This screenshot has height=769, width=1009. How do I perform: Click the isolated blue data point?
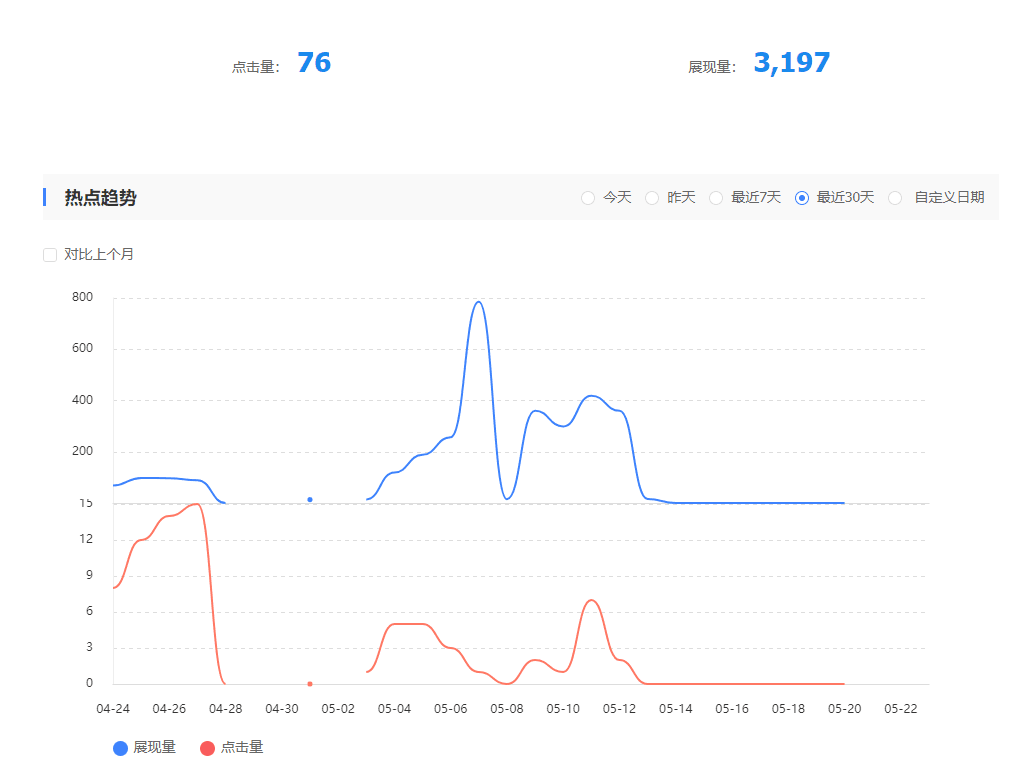(x=310, y=499)
